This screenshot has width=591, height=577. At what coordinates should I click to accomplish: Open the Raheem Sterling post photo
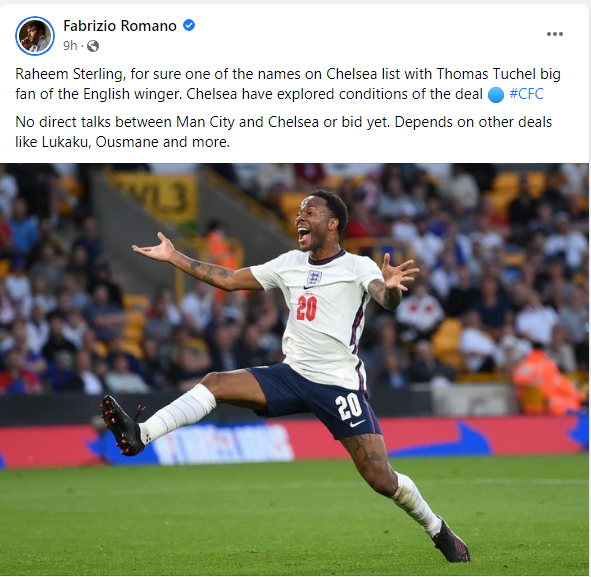click(x=294, y=369)
